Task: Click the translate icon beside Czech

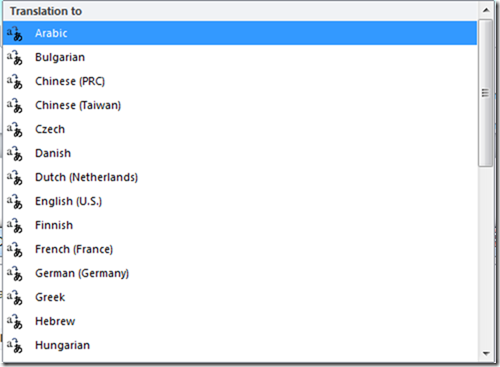Action: click(x=15, y=130)
